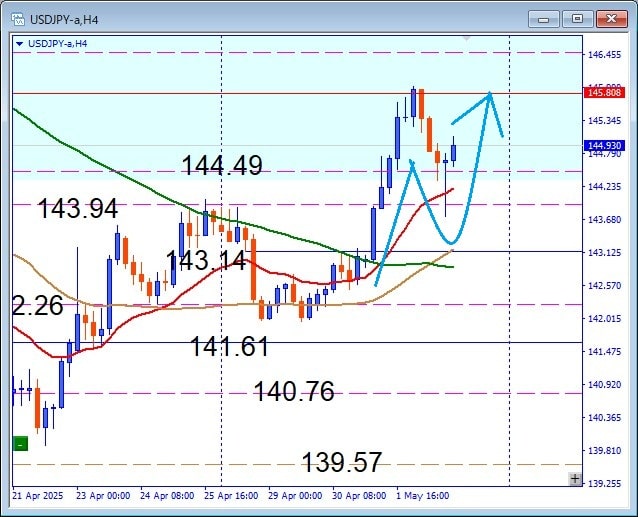Click the blue 144.930 current price label
Screen dimensions: 638x517
[604, 146]
